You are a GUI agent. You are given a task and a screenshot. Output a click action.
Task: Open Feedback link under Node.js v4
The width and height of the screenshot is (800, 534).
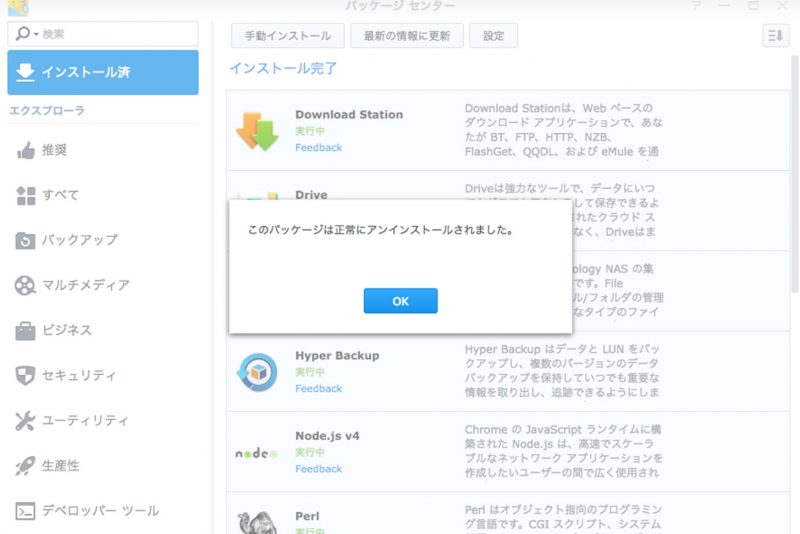[x=318, y=469]
